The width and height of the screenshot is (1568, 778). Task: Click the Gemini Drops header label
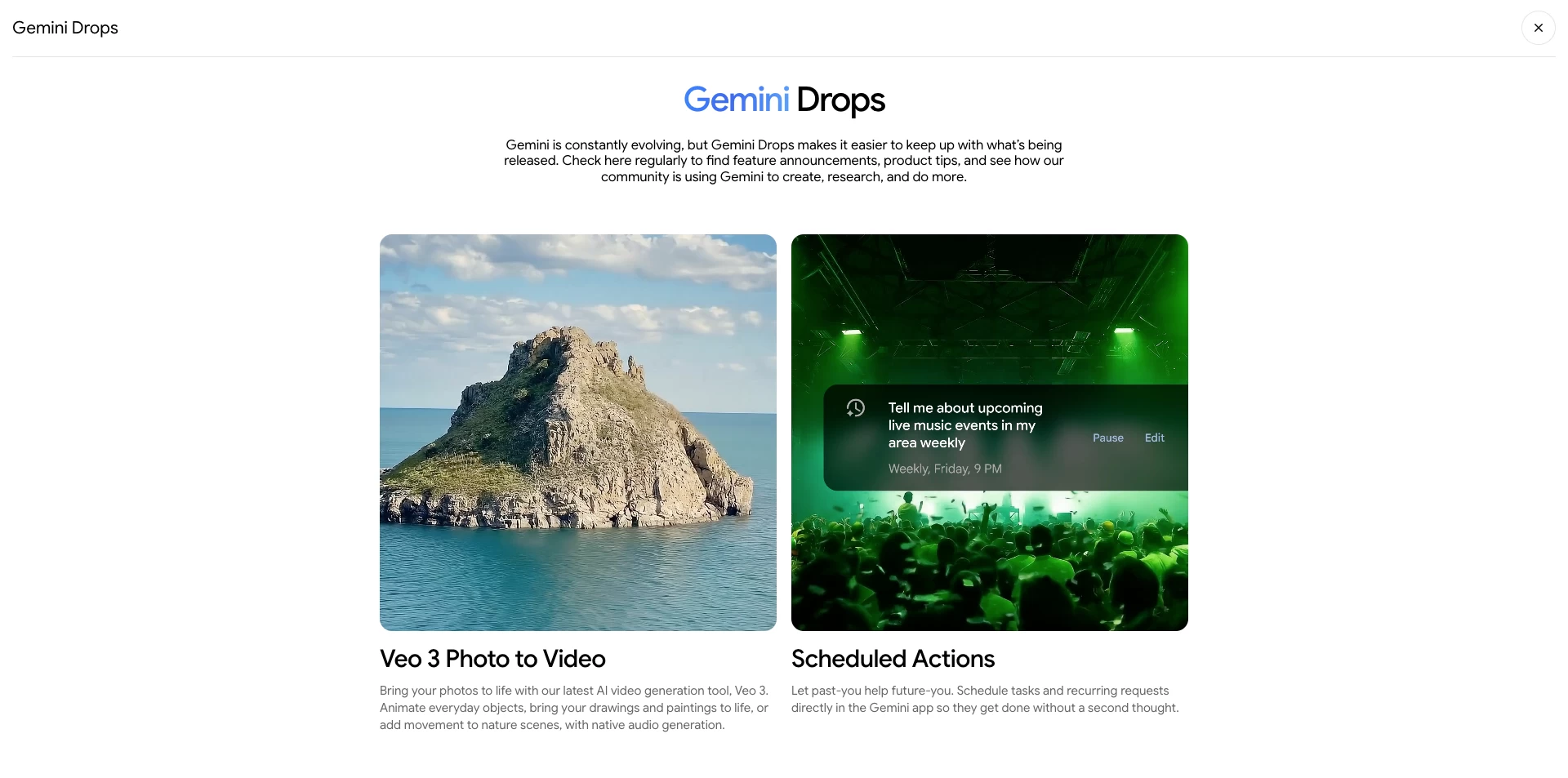point(65,28)
